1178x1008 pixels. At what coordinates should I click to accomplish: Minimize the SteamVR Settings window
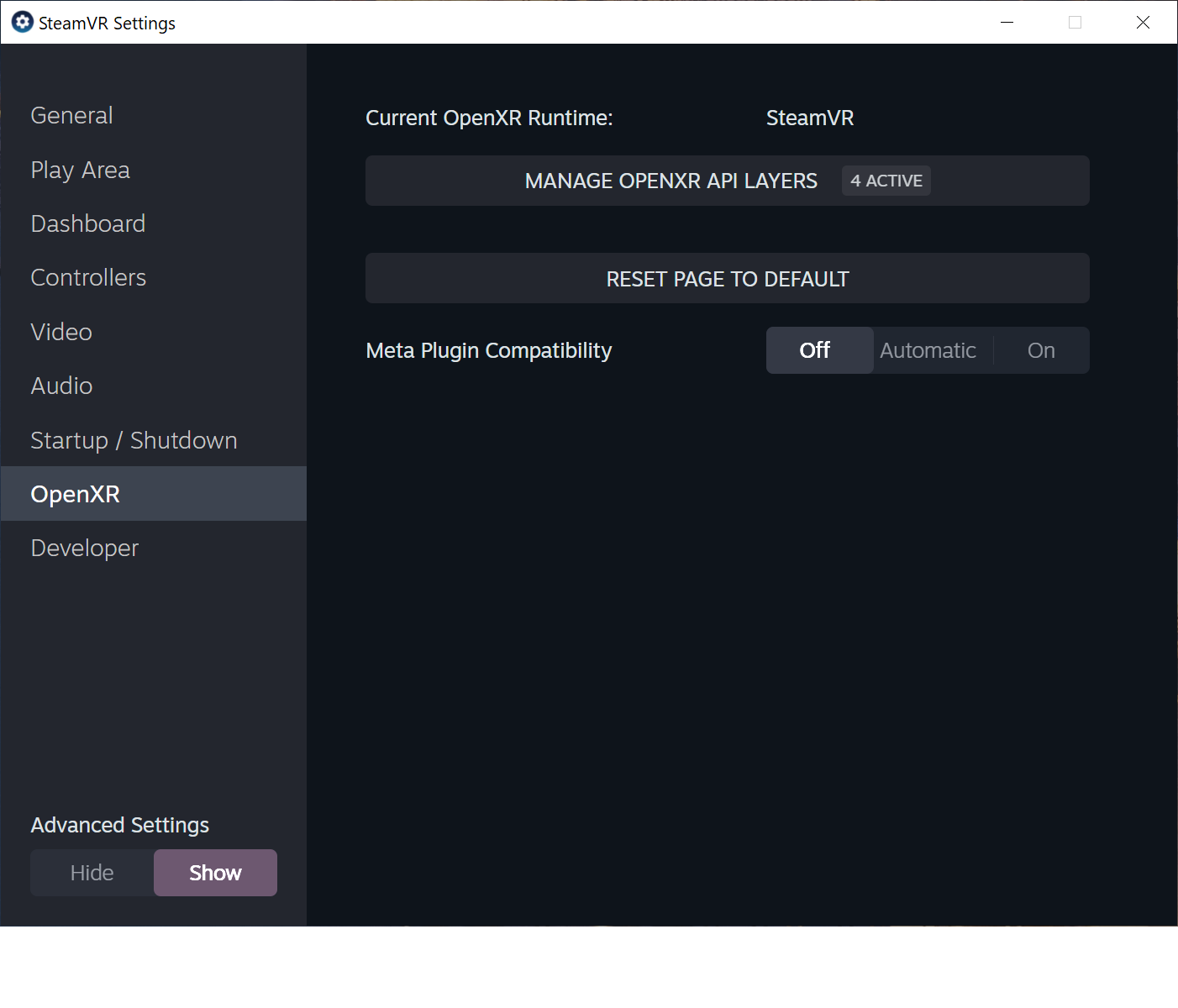coord(1007,22)
